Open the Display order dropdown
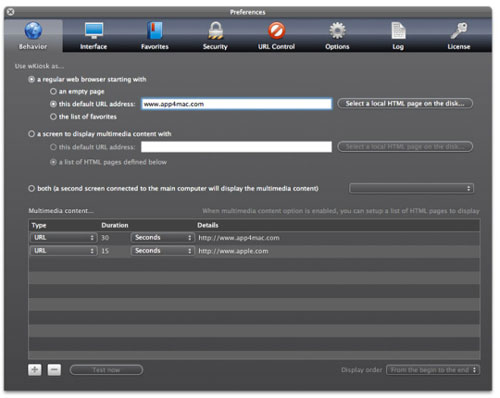The width and height of the screenshot is (500, 398). (433, 370)
